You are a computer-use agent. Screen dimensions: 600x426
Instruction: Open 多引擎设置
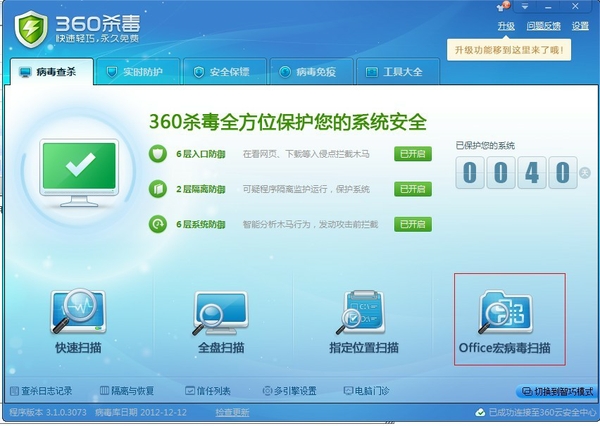(x=290, y=391)
